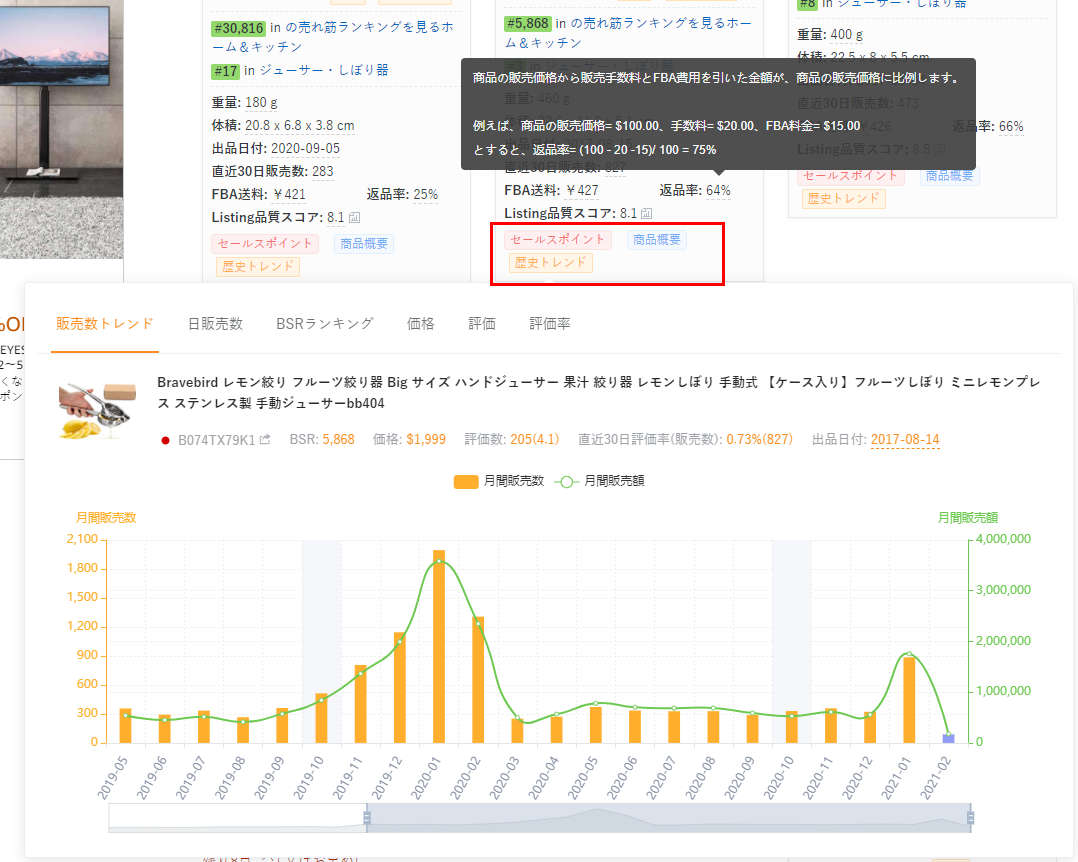
Task: Toggle the 月間販売数 legend series
Action: 499,481
